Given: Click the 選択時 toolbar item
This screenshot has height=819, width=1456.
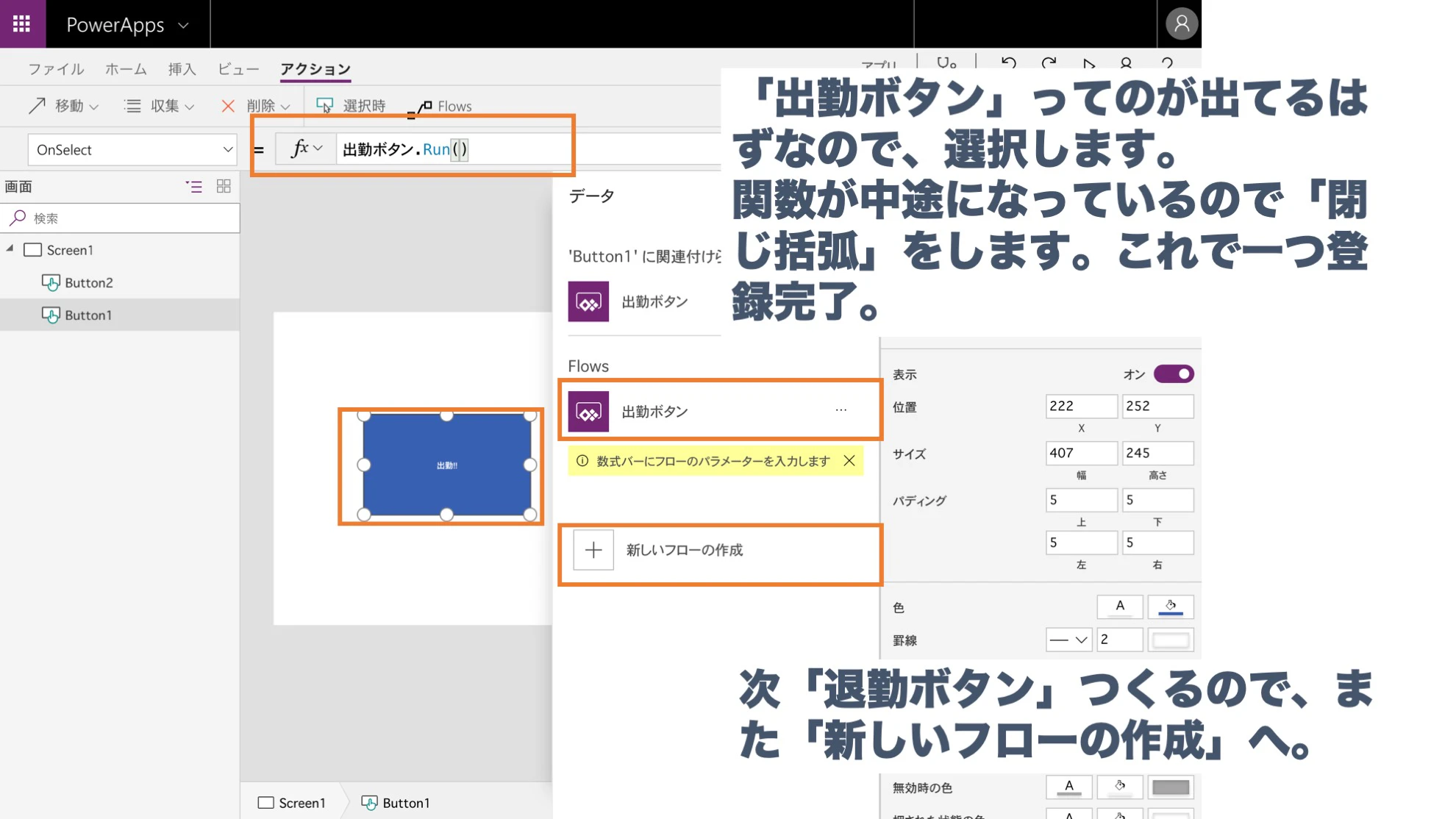Looking at the screenshot, I should [x=351, y=106].
